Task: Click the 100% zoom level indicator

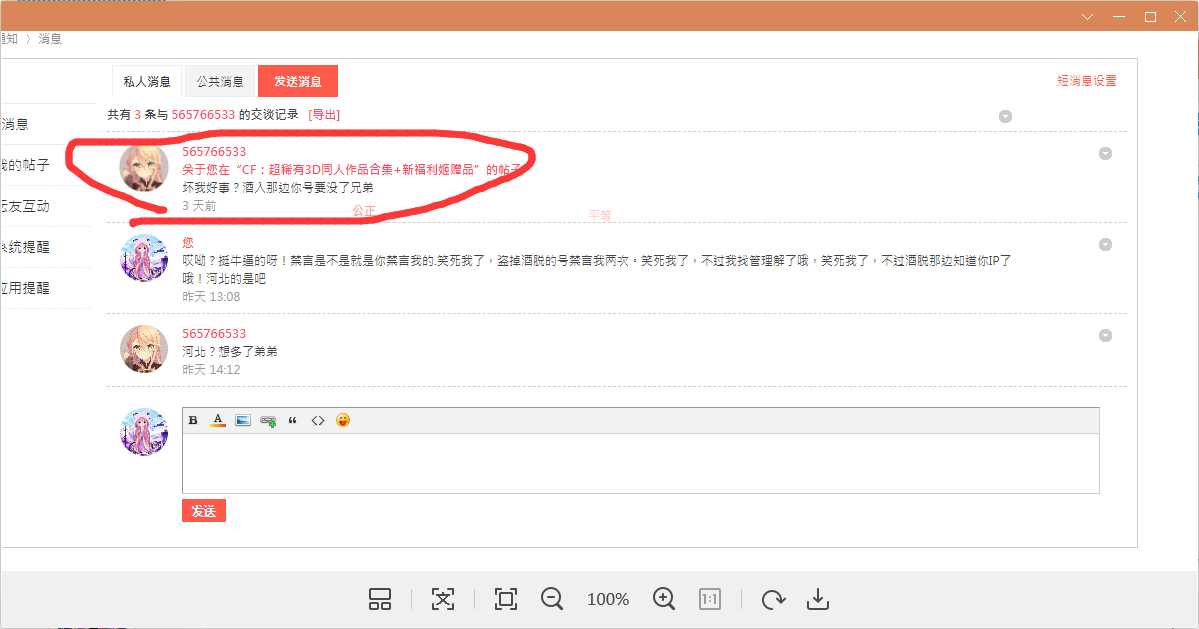Action: coord(608,599)
